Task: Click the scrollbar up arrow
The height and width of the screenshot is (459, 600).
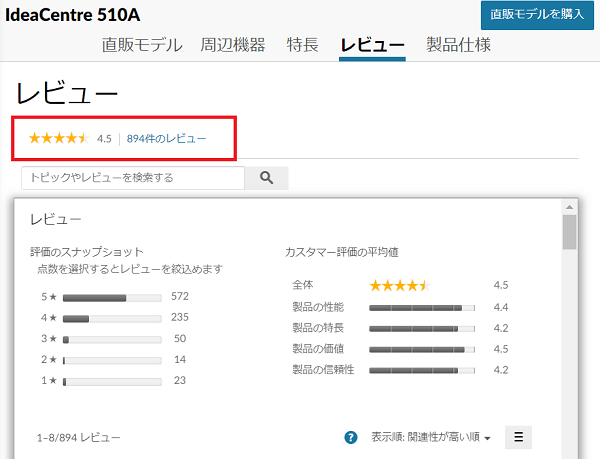Action: coord(569,207)
